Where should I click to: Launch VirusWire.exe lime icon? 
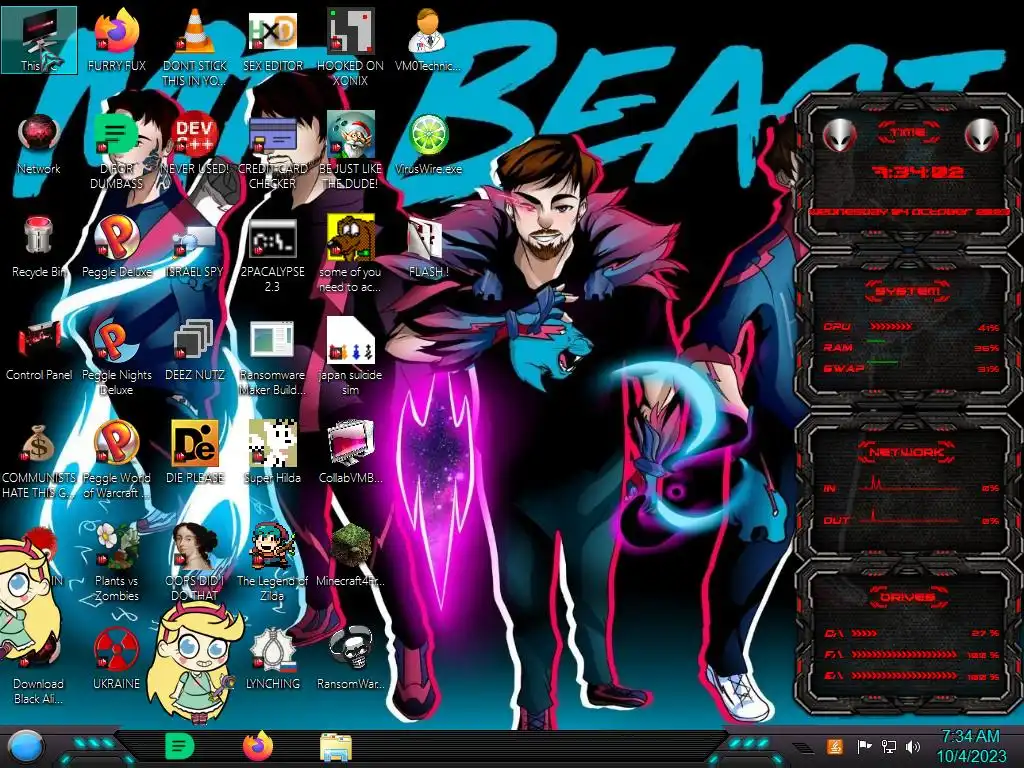428,144
